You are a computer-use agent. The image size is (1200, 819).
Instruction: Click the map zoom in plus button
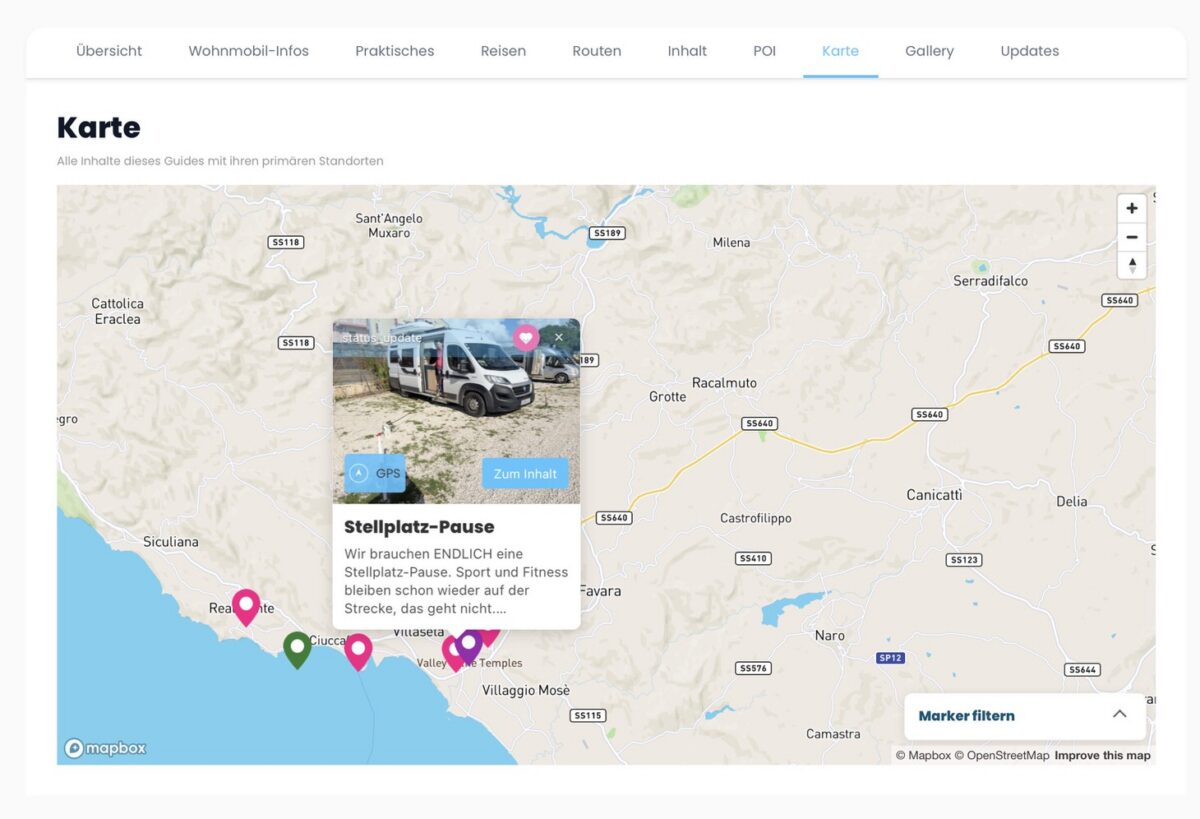coord(1131,209)
